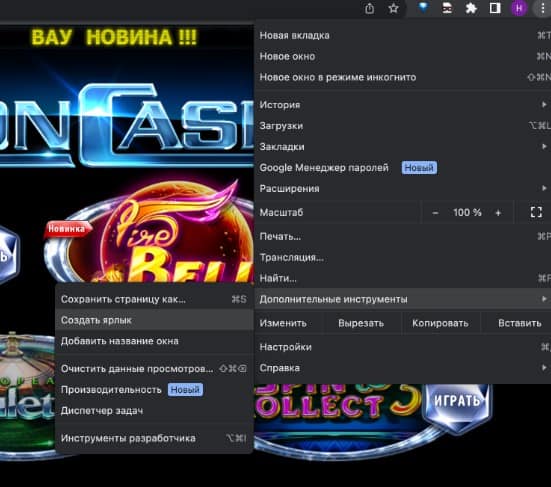Open the Extensions puzzle-piece icon
The width and height of the screenshot is (551, 487).
[x=471, y=8]
